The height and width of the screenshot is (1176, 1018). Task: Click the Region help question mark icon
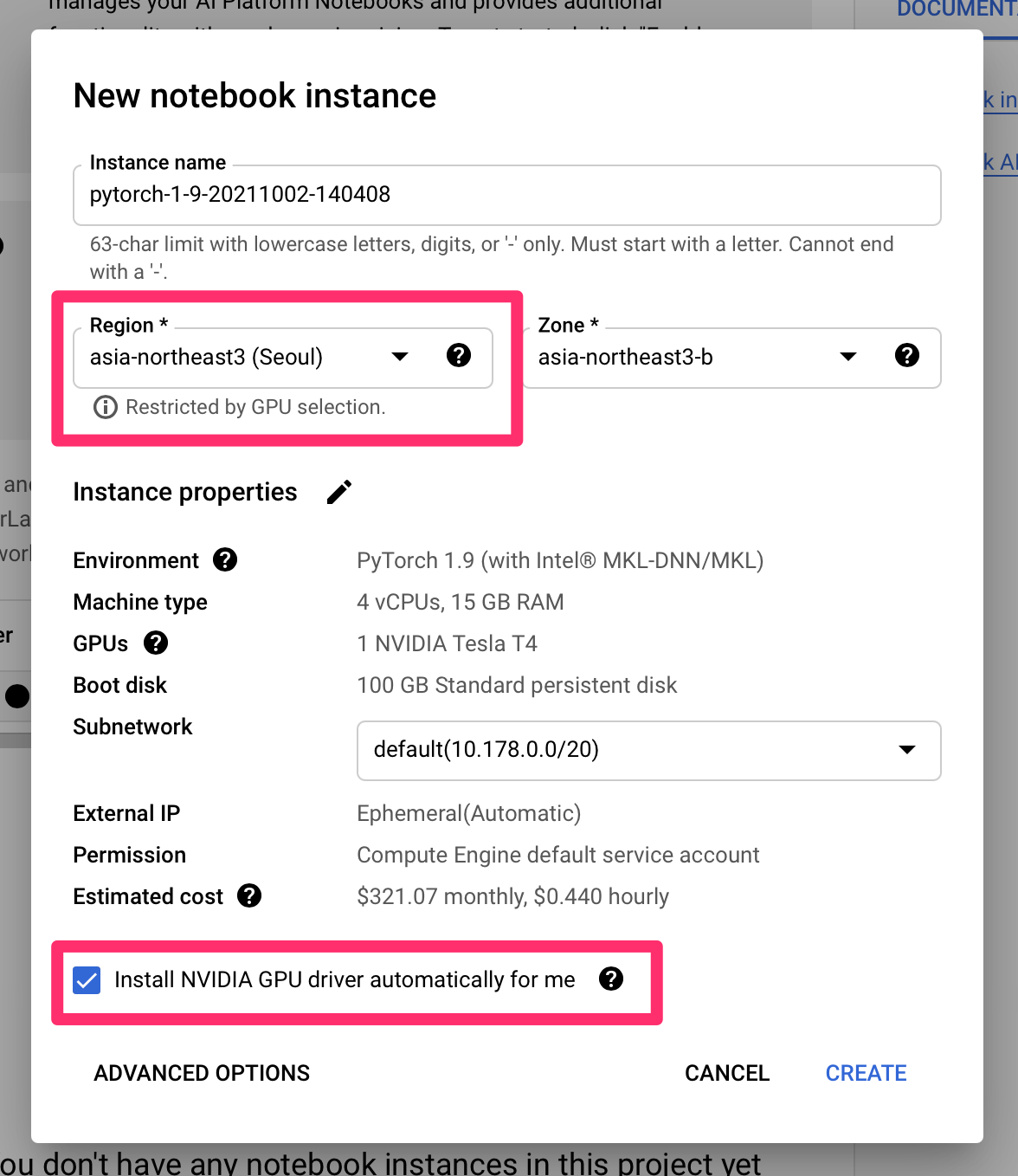click(459, 355)
